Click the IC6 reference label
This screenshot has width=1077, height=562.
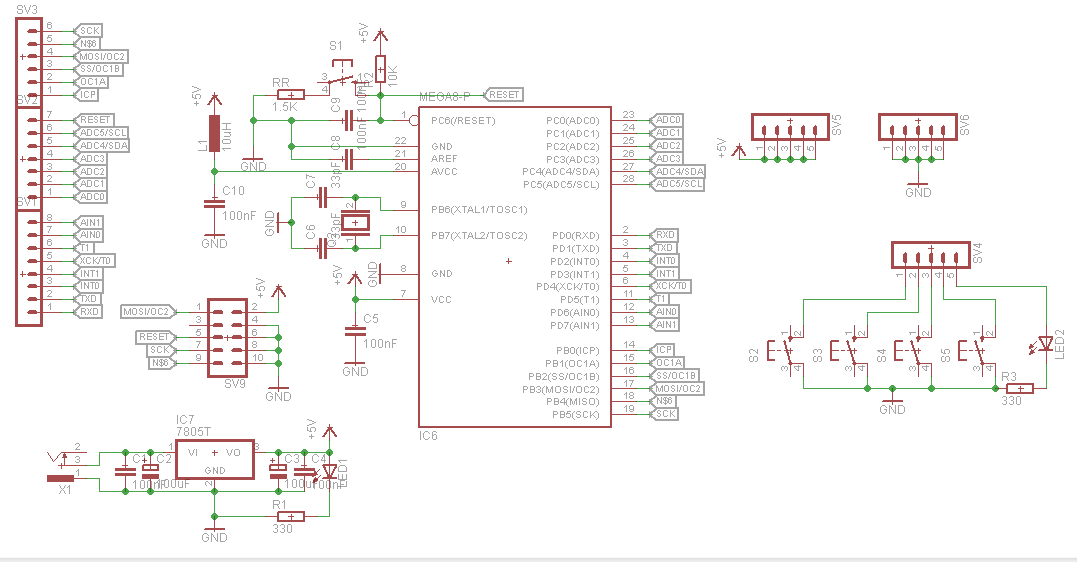[428, 436]
